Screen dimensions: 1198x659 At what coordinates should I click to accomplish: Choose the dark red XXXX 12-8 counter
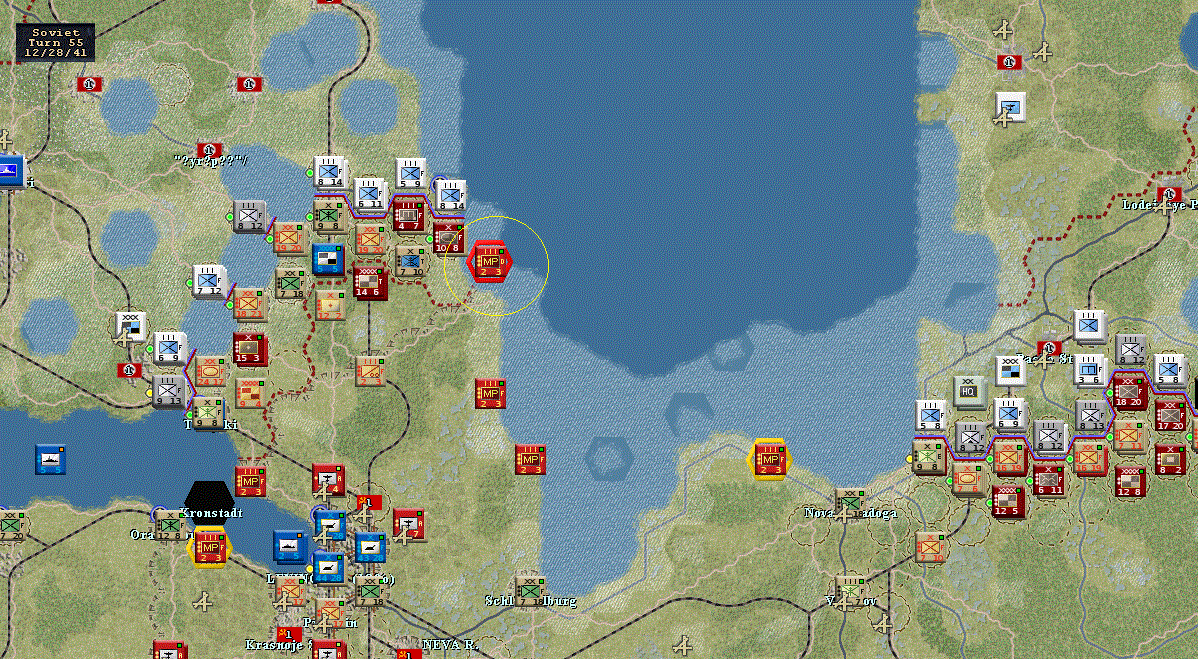pyautogui.click(x=1128, y=480)
